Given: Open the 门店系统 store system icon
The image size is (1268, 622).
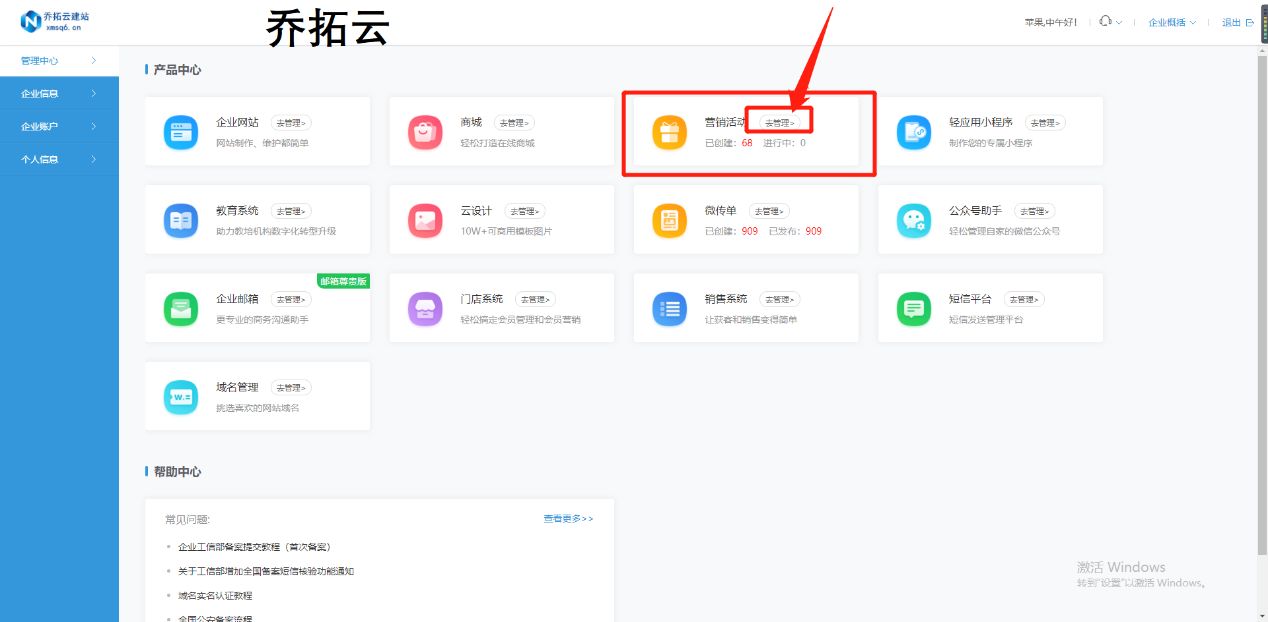Looking at the screenshot, I should point(425,307).
